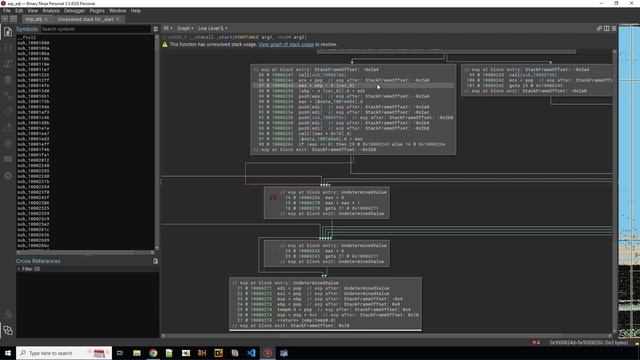Click the Search symbols input field
640x360 pixels.
coord(96,29)
